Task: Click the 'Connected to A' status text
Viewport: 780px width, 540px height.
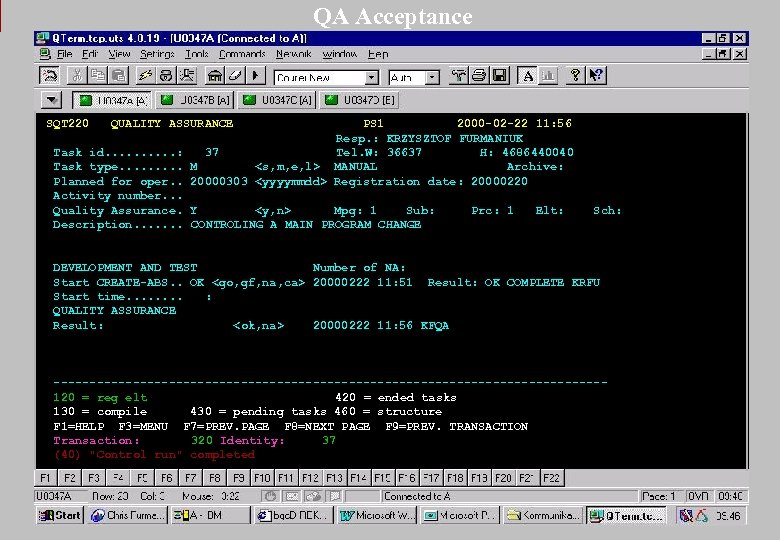Action: point(417,496)
